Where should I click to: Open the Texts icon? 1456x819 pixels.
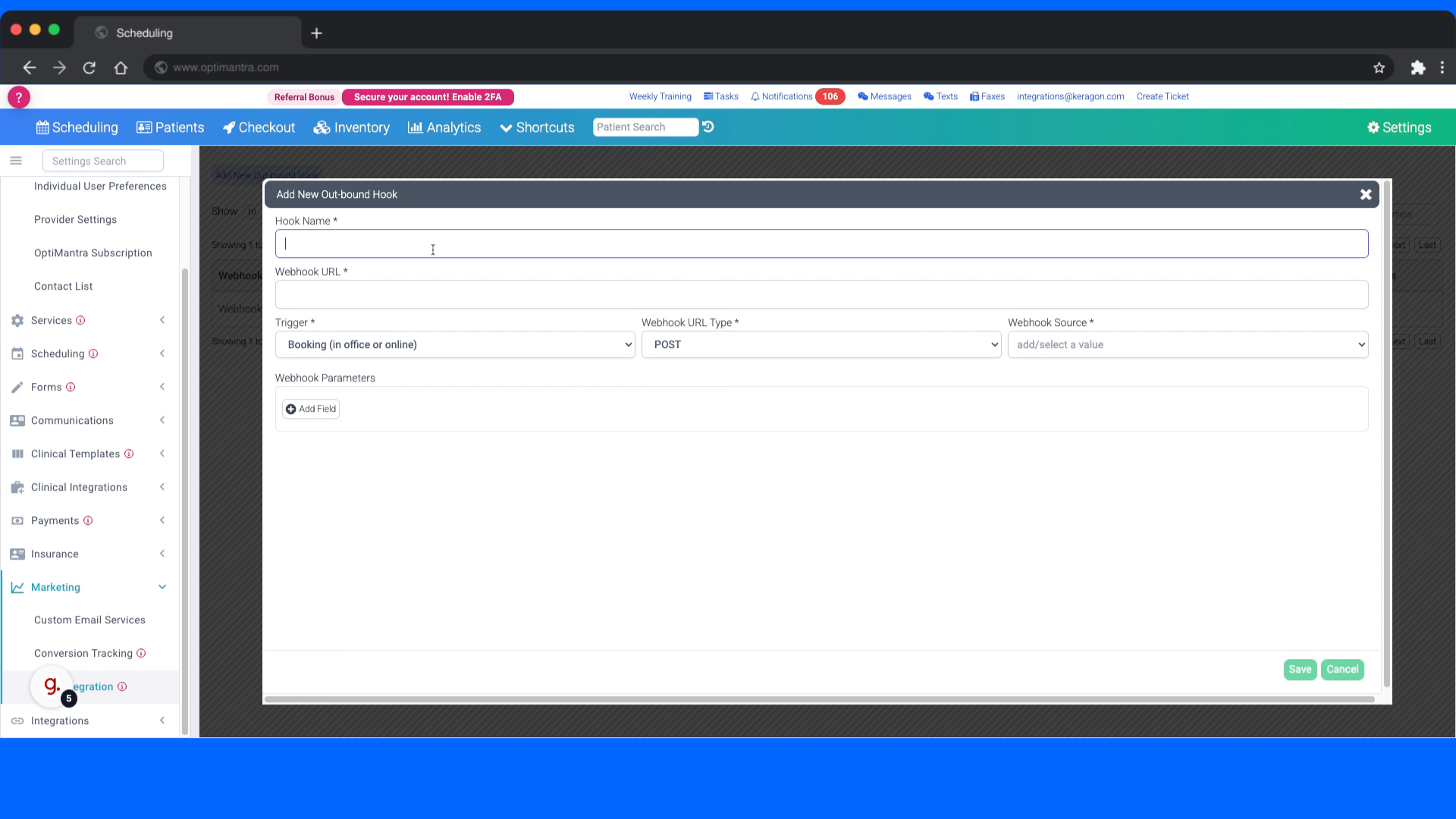tap(928, 96)
